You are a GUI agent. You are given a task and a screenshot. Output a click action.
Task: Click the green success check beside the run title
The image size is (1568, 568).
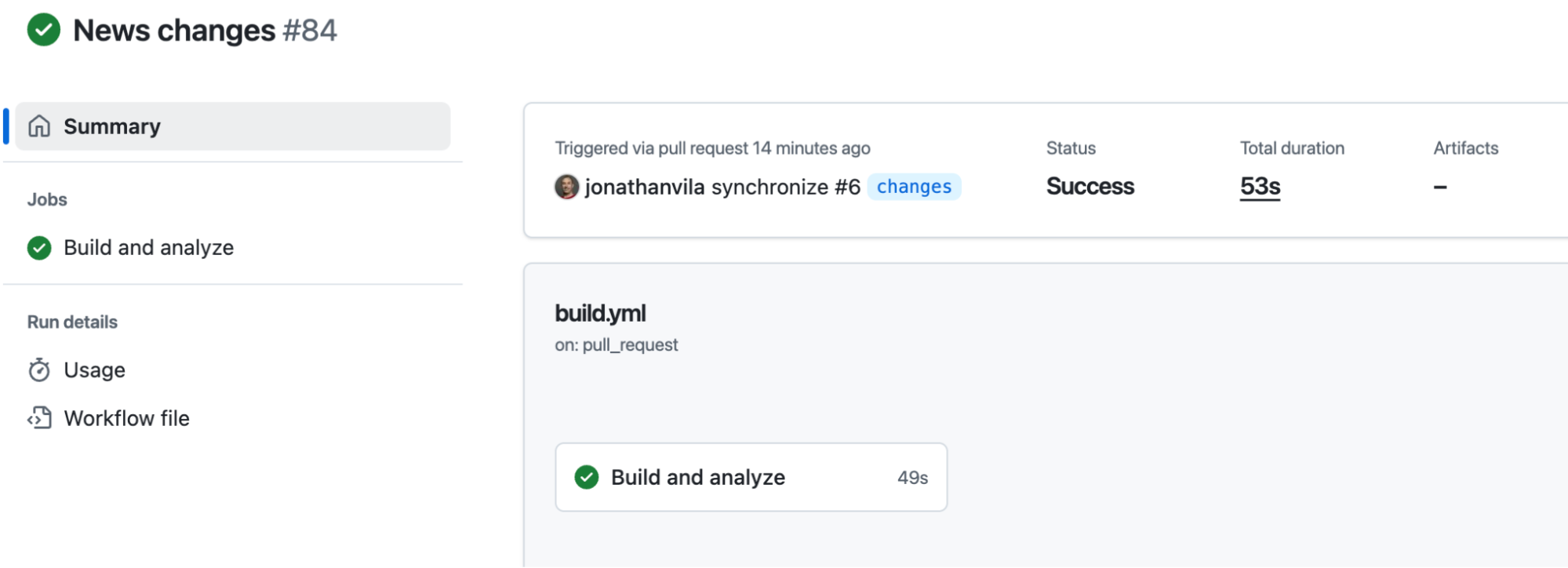pos(44,31)
